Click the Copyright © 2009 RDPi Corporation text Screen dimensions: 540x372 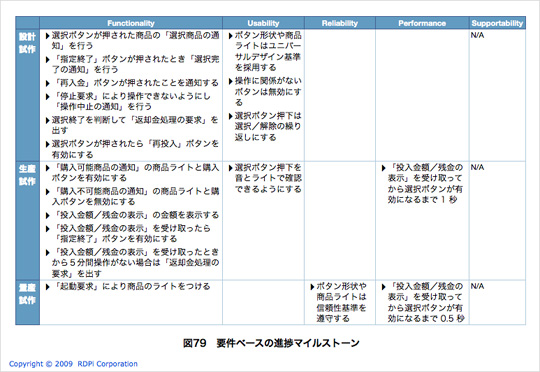click(73, 364)
